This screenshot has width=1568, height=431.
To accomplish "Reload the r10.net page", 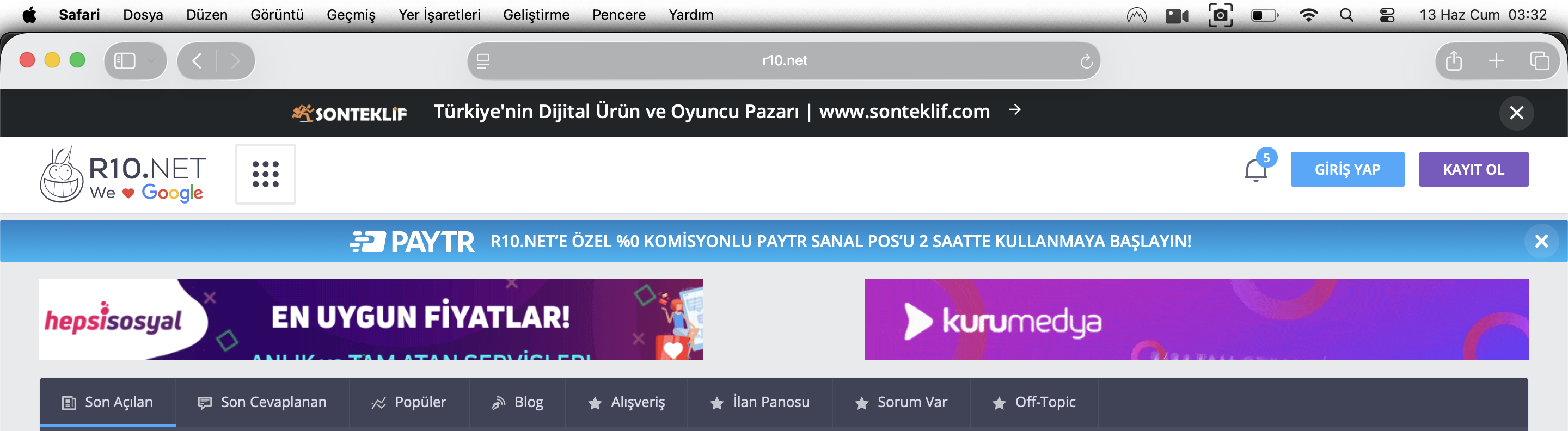I will coord(1087,61).
